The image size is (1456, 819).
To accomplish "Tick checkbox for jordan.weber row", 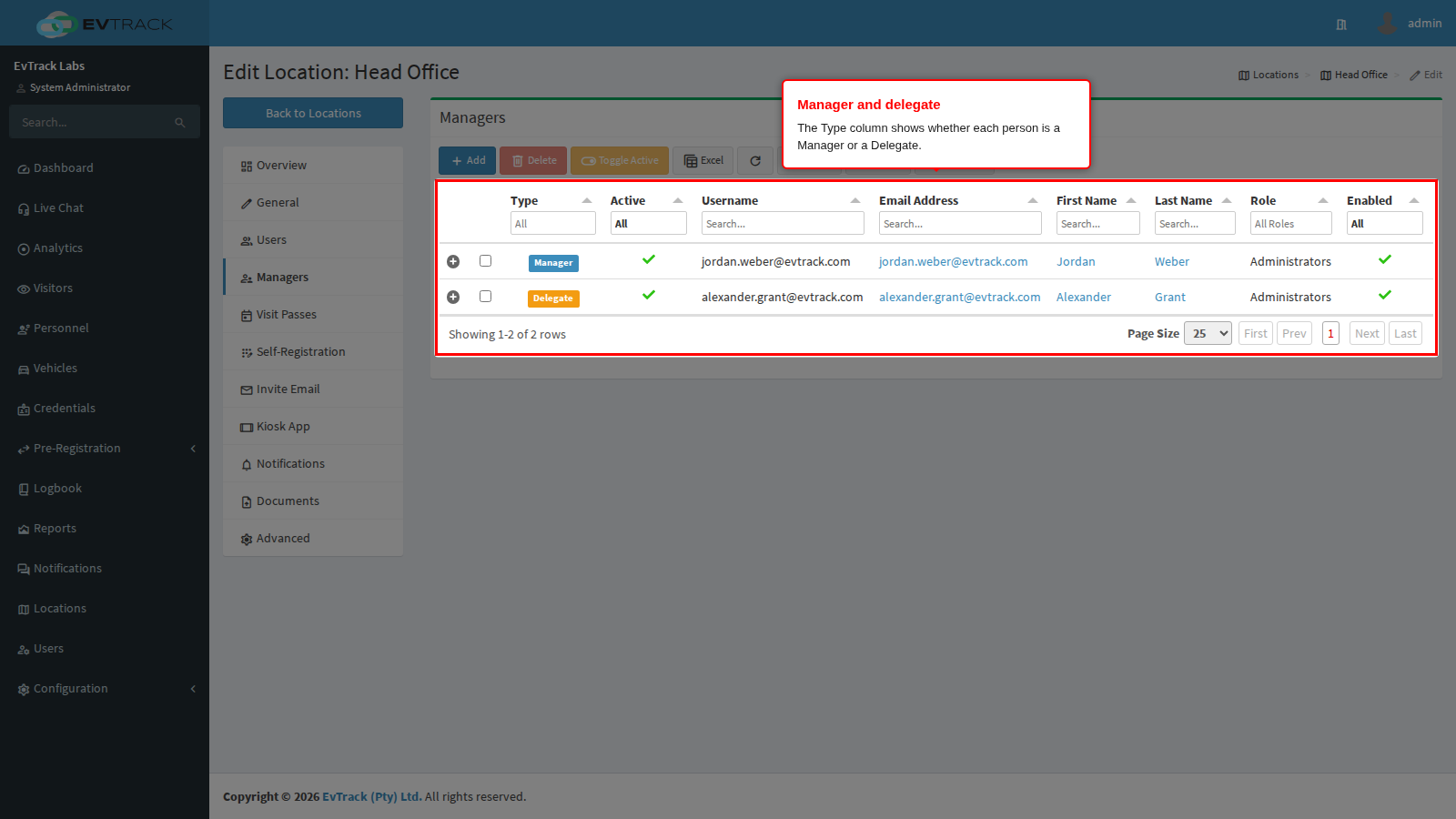I will [485, 261].
